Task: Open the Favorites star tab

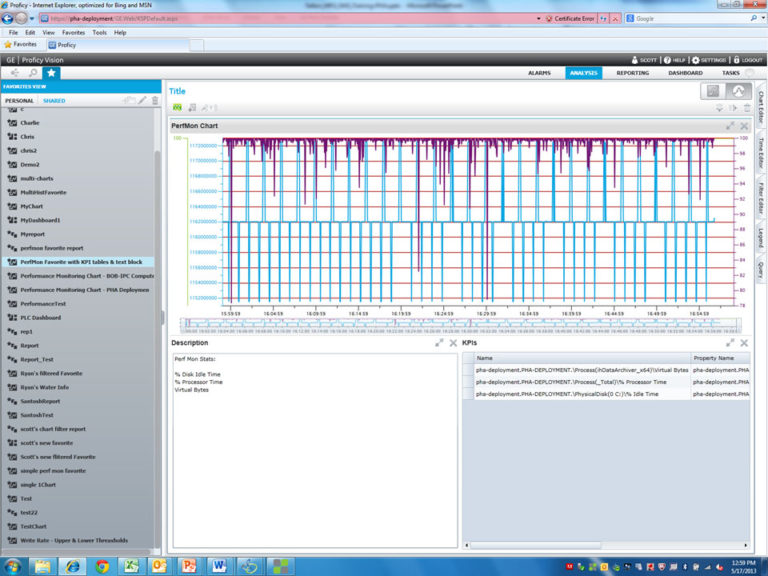Action: tap(51, 73)
